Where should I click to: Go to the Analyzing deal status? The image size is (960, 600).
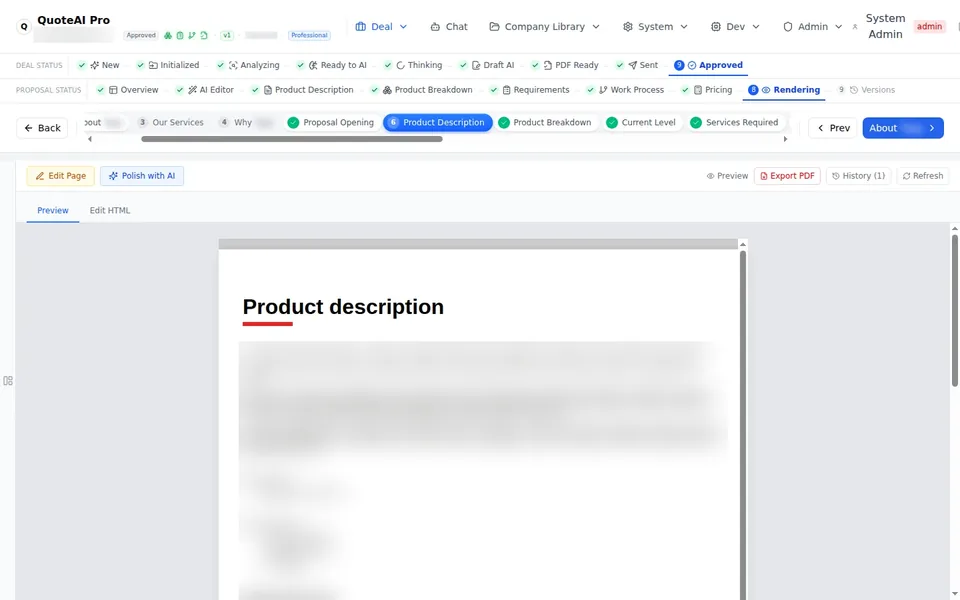[x=248, y=65]
